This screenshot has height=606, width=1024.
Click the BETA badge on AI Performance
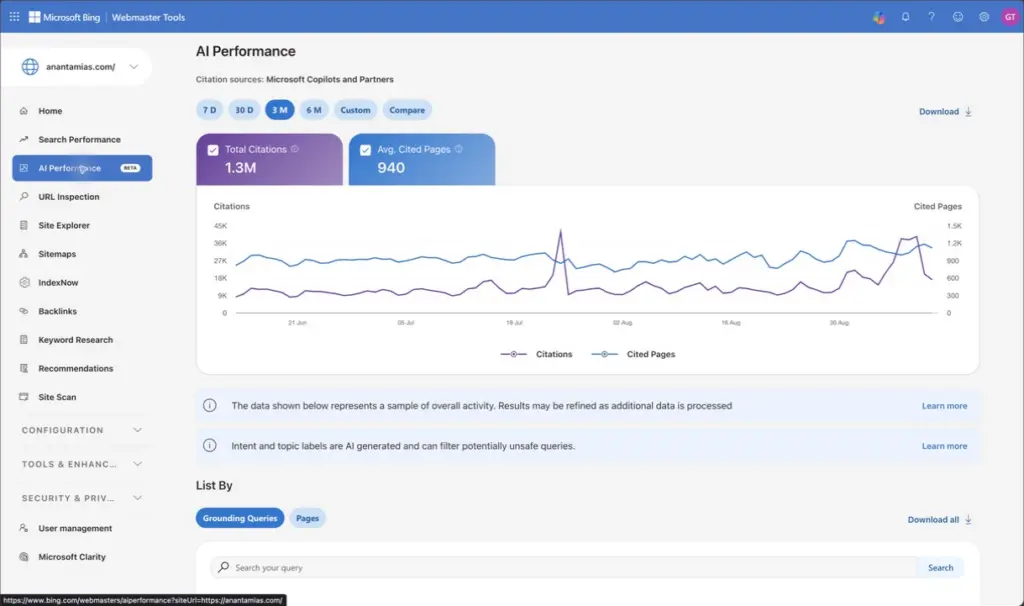[x=131, y=168]
